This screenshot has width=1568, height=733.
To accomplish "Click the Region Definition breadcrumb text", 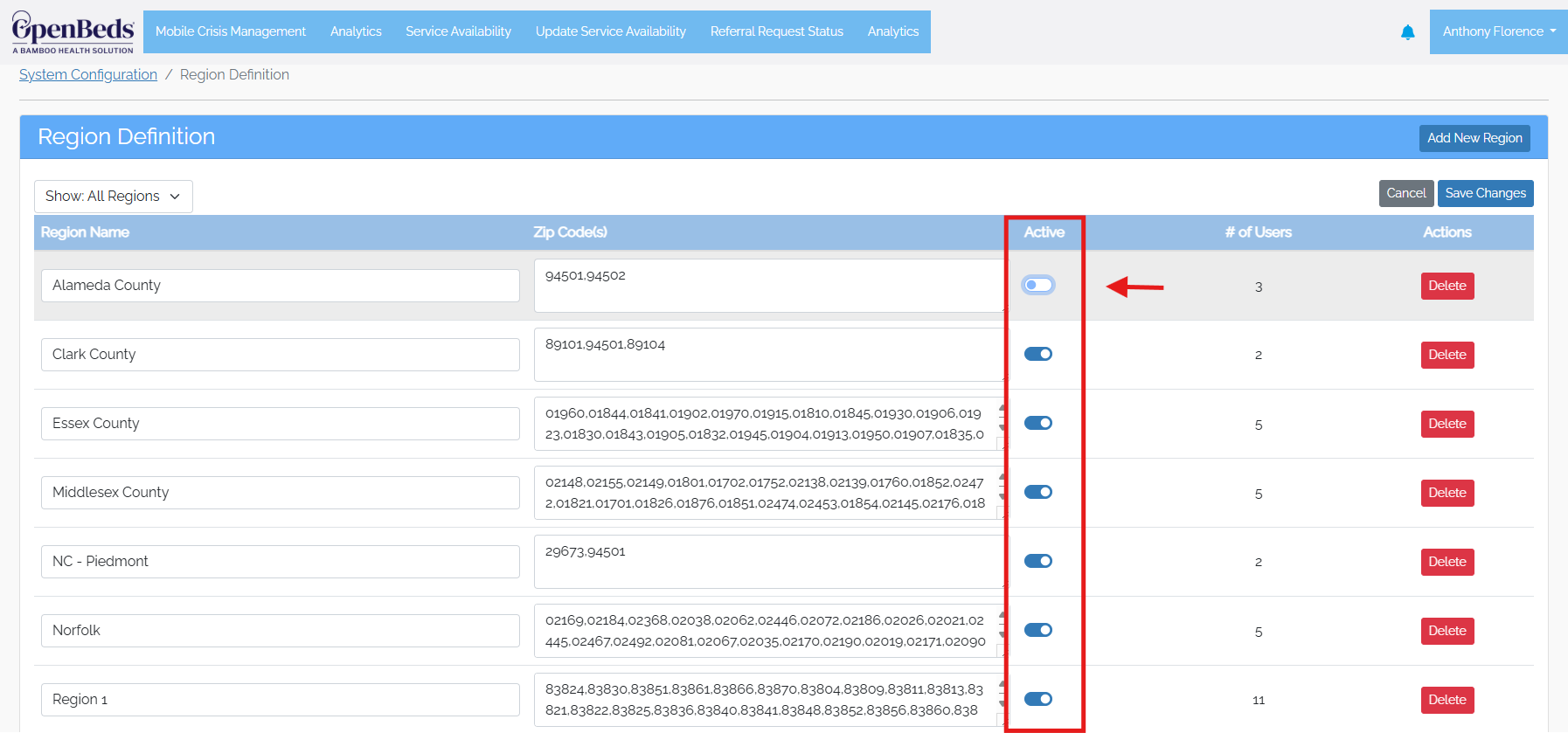I will [x=234, y=75].
